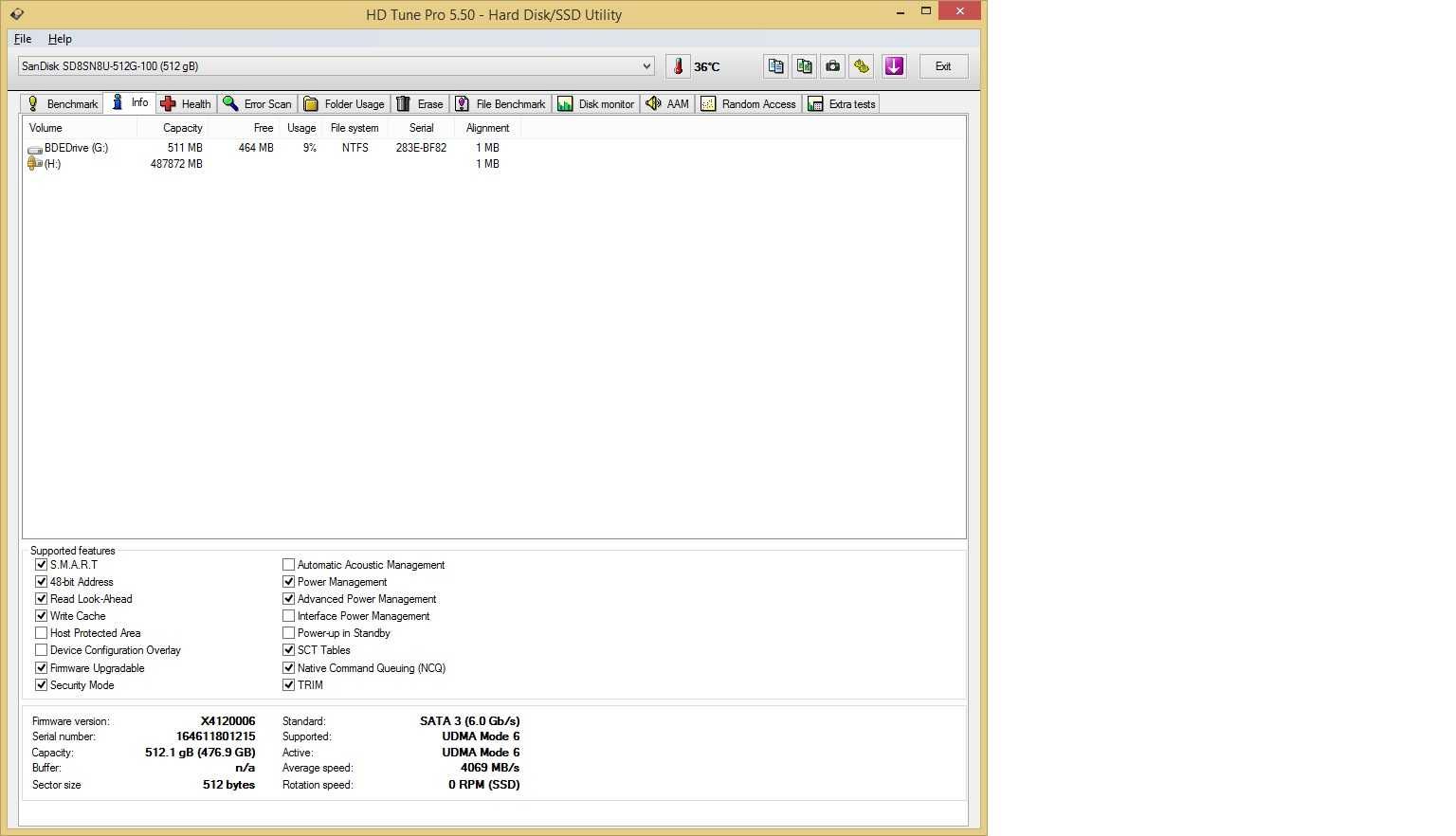1456x836 pixels.
Task: Switch to Extra tests tab
Action: [842, 104]
